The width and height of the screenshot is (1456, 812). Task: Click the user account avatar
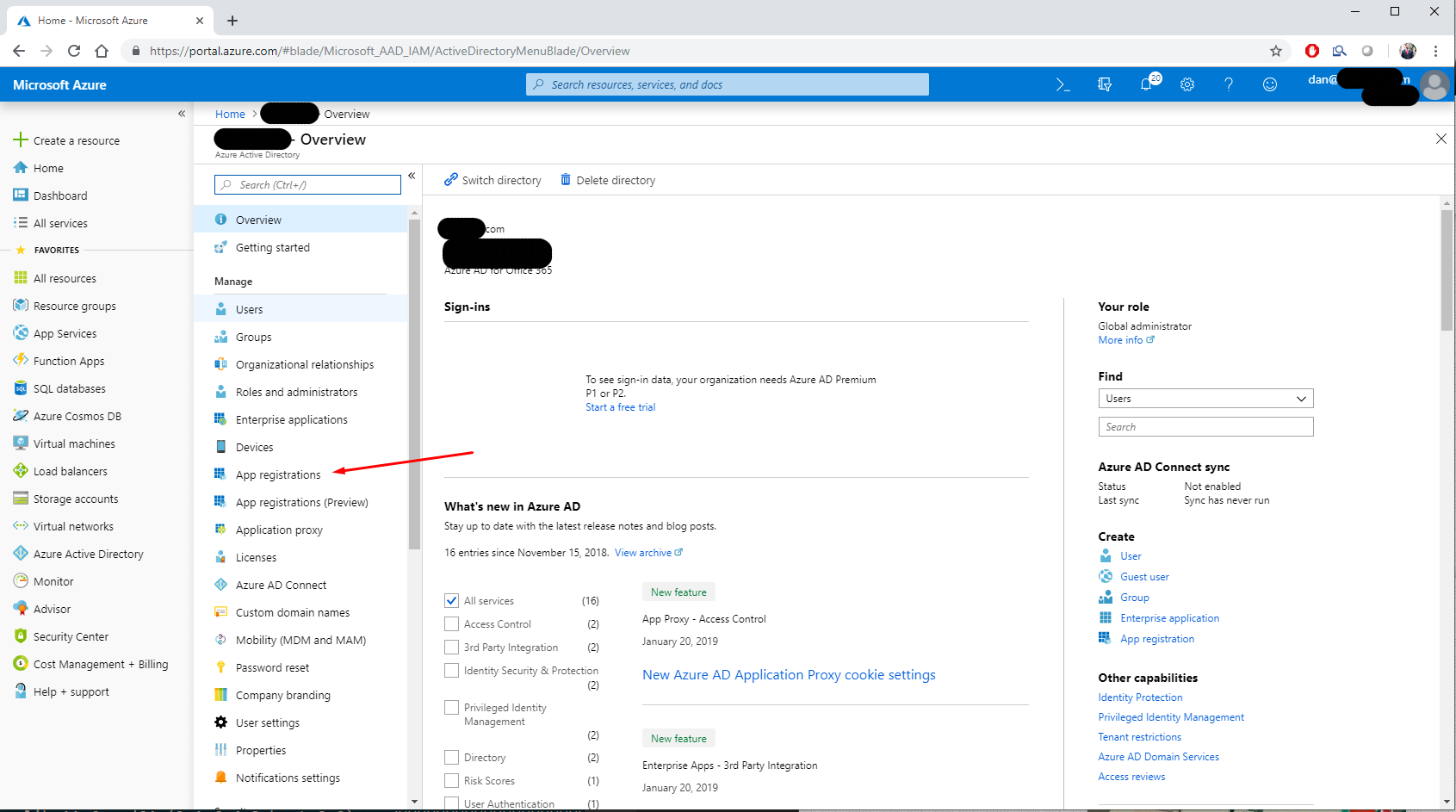point(1434,84)
